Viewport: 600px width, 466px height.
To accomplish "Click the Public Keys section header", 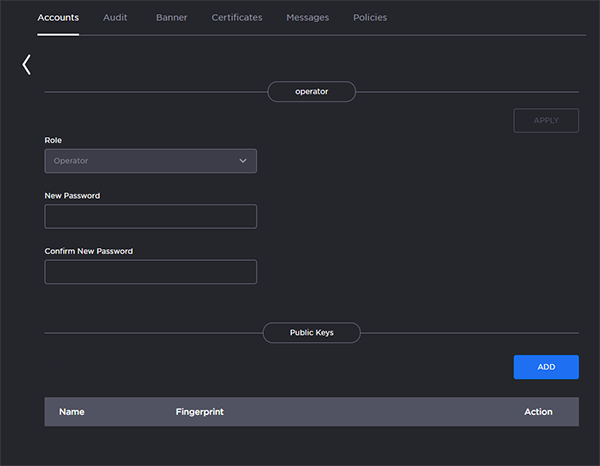I will tap(311, 332).
